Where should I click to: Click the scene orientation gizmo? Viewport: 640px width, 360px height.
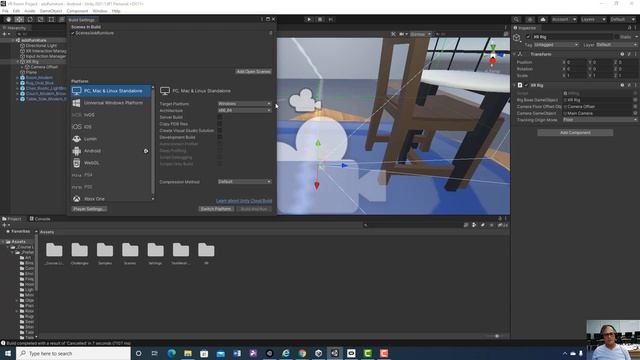coord(493,55)
